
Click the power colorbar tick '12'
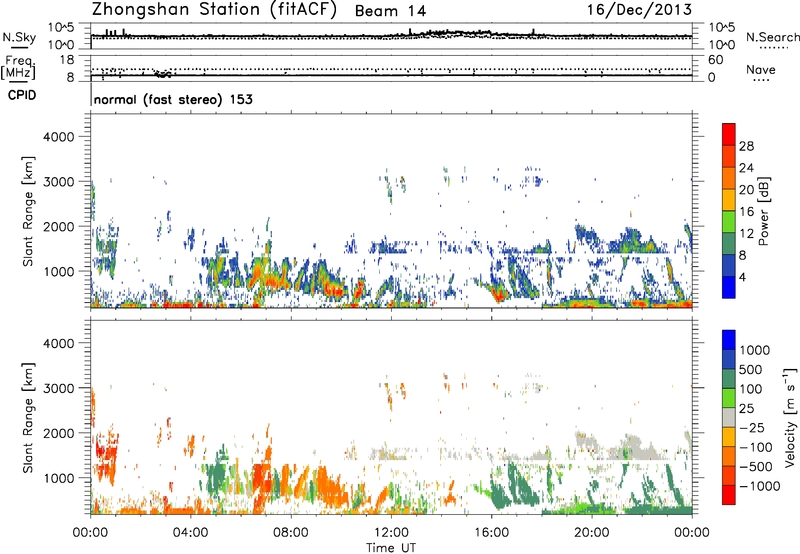(746, 234)
